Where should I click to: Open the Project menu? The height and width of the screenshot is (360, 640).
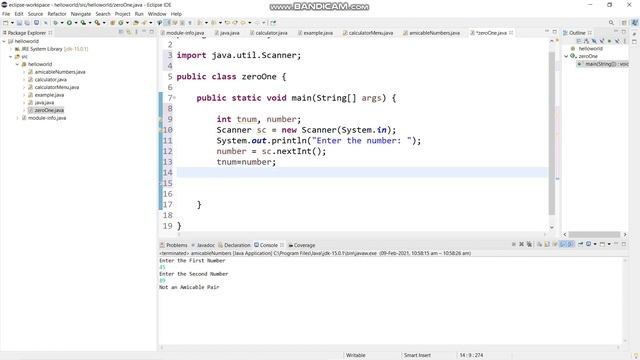click(x=122, y=14)
